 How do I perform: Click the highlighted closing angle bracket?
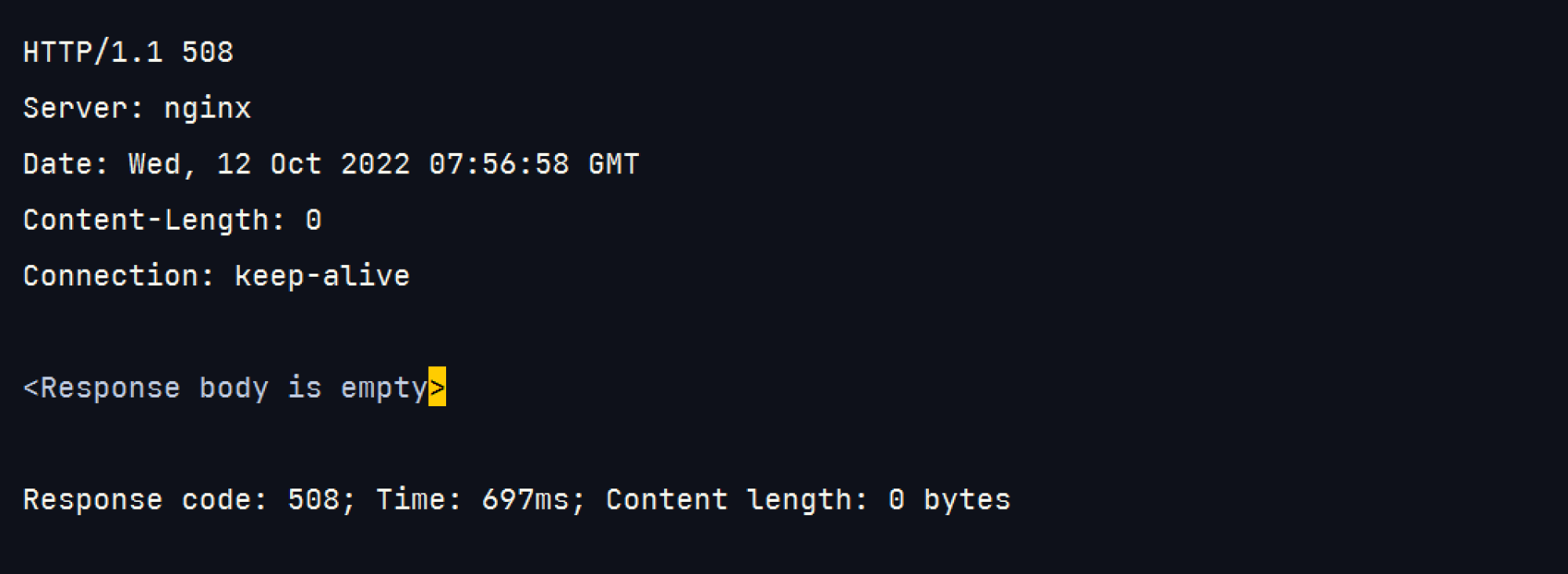pyautogui.click(x=437, y=387)
